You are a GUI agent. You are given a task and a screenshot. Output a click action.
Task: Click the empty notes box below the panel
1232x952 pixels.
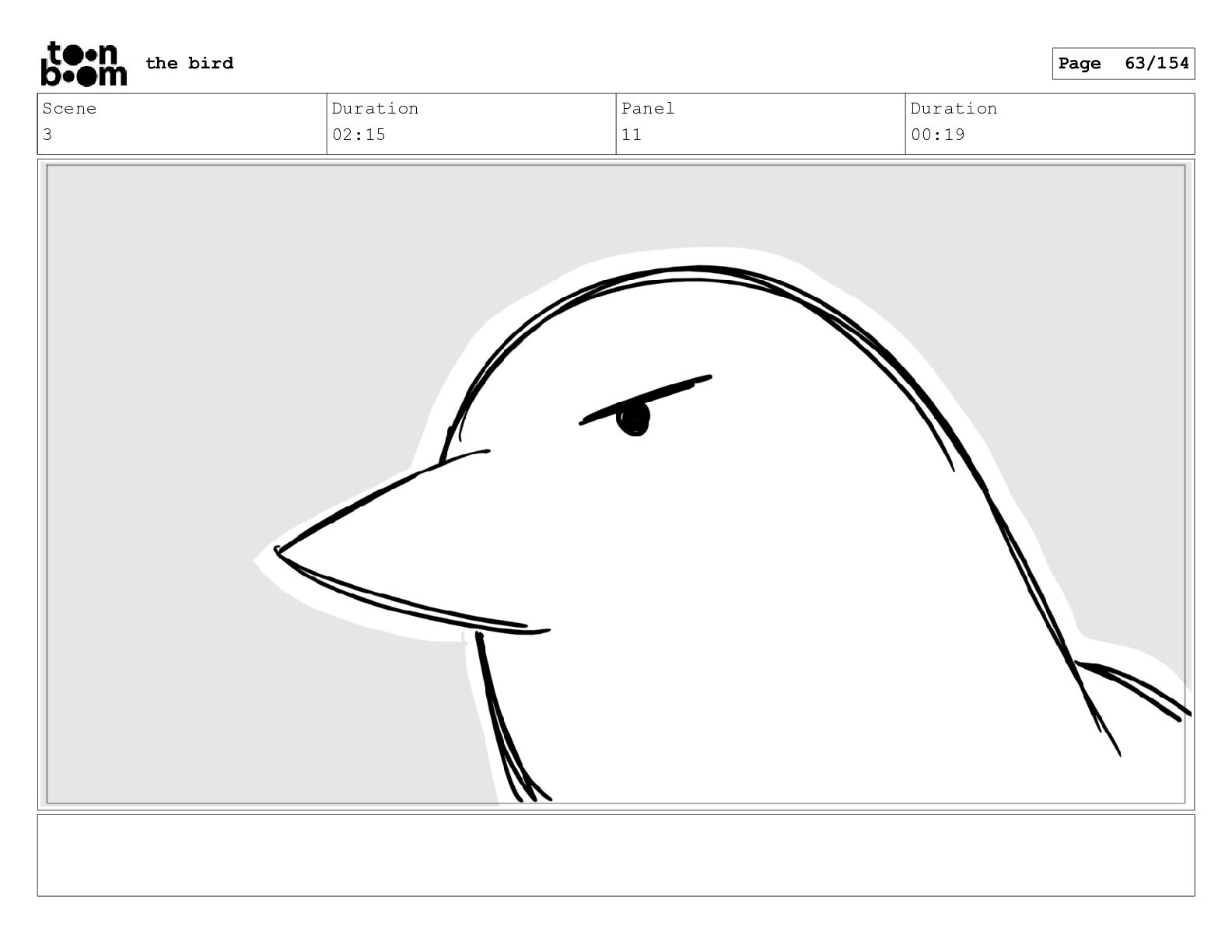coord(616,856)
